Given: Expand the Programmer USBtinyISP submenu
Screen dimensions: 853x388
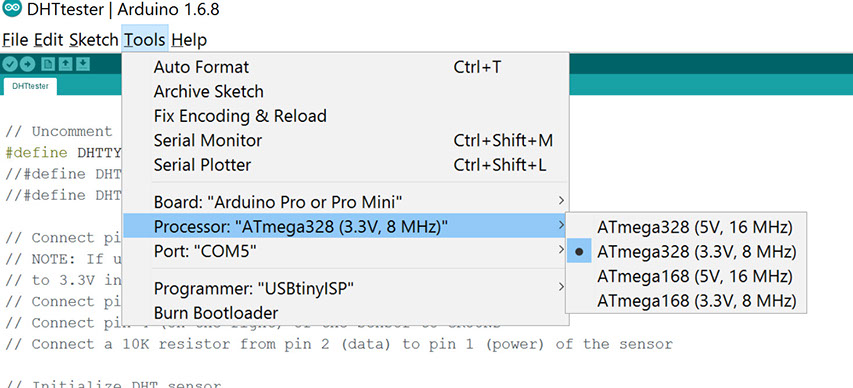Looking at the screenshot, I should point(345,288).
